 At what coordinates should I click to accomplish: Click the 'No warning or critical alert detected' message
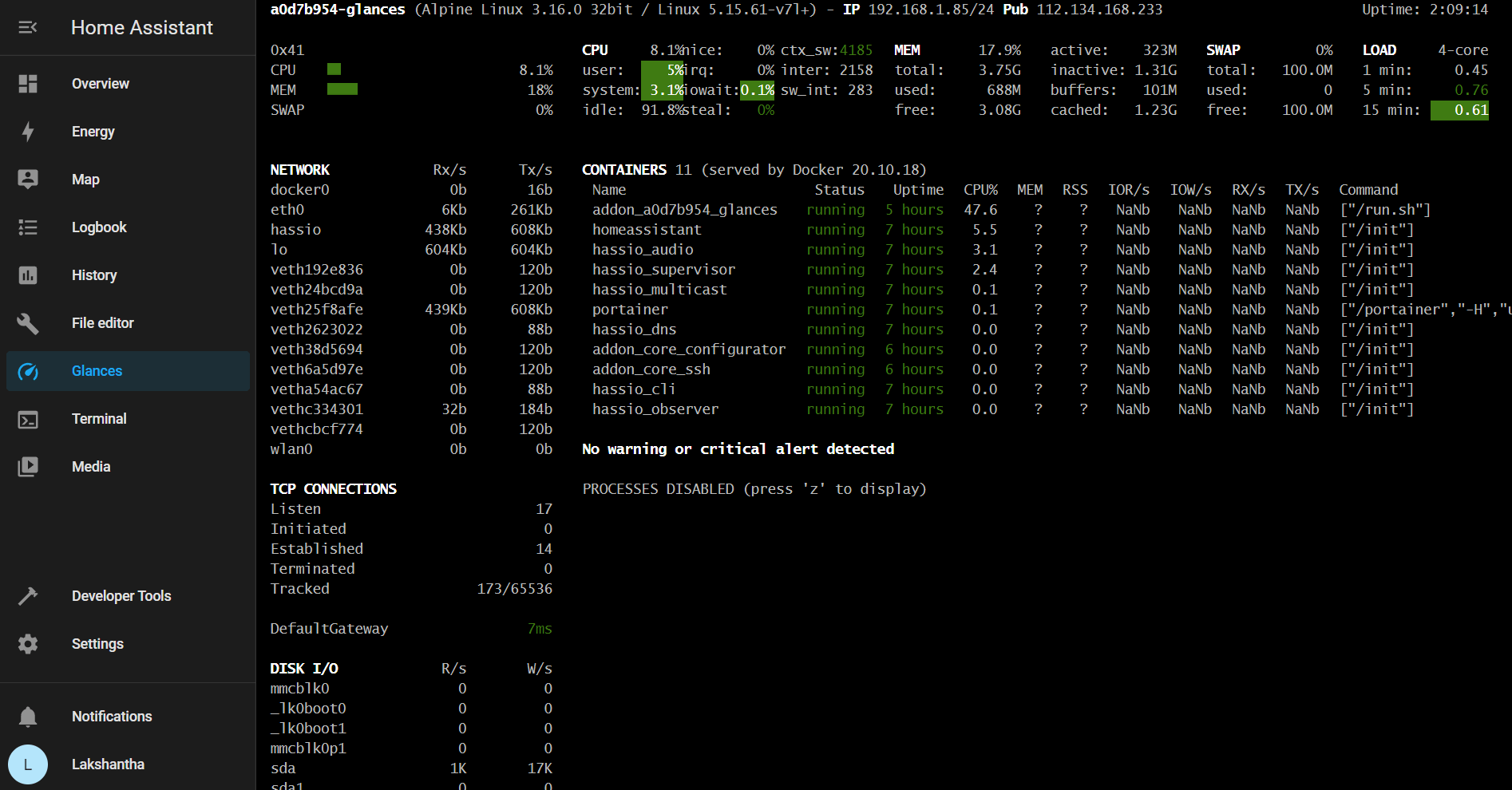click(738, 449)
